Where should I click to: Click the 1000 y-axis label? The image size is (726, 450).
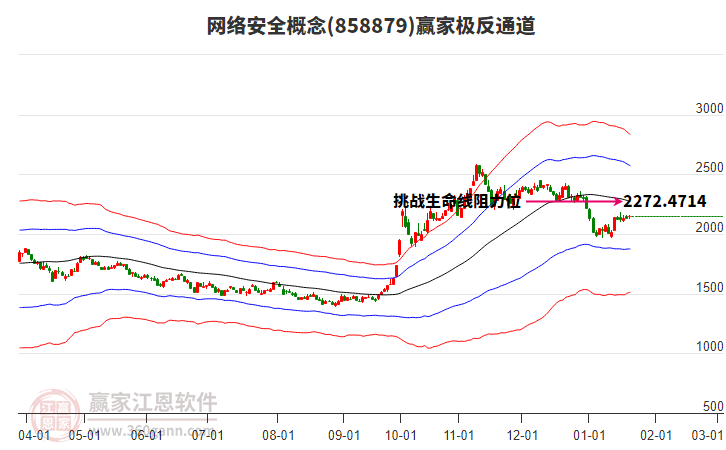709,347
